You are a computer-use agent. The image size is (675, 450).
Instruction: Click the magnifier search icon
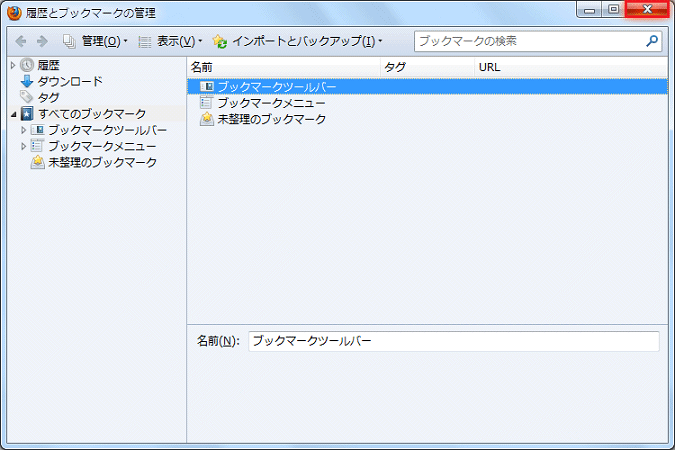point(652,41)
